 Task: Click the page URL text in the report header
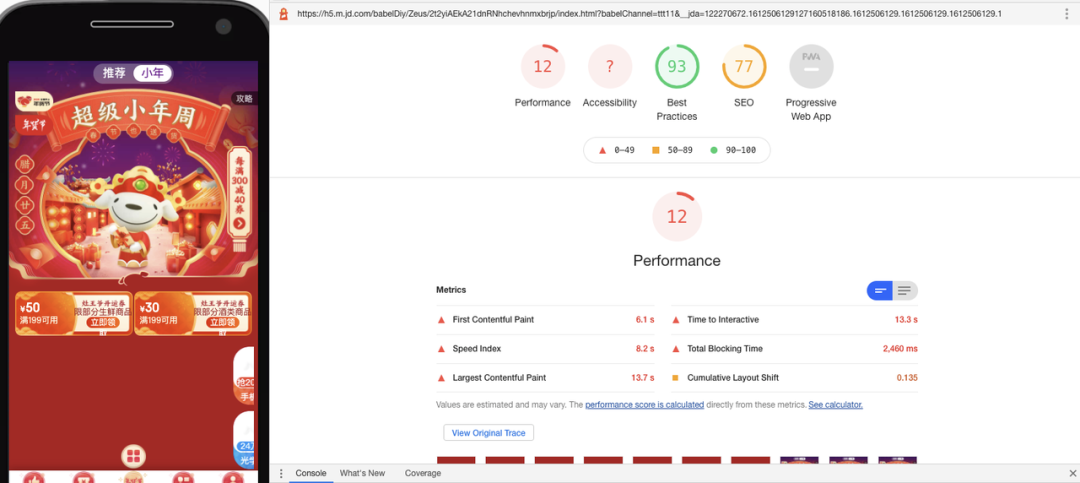[650, 14]
